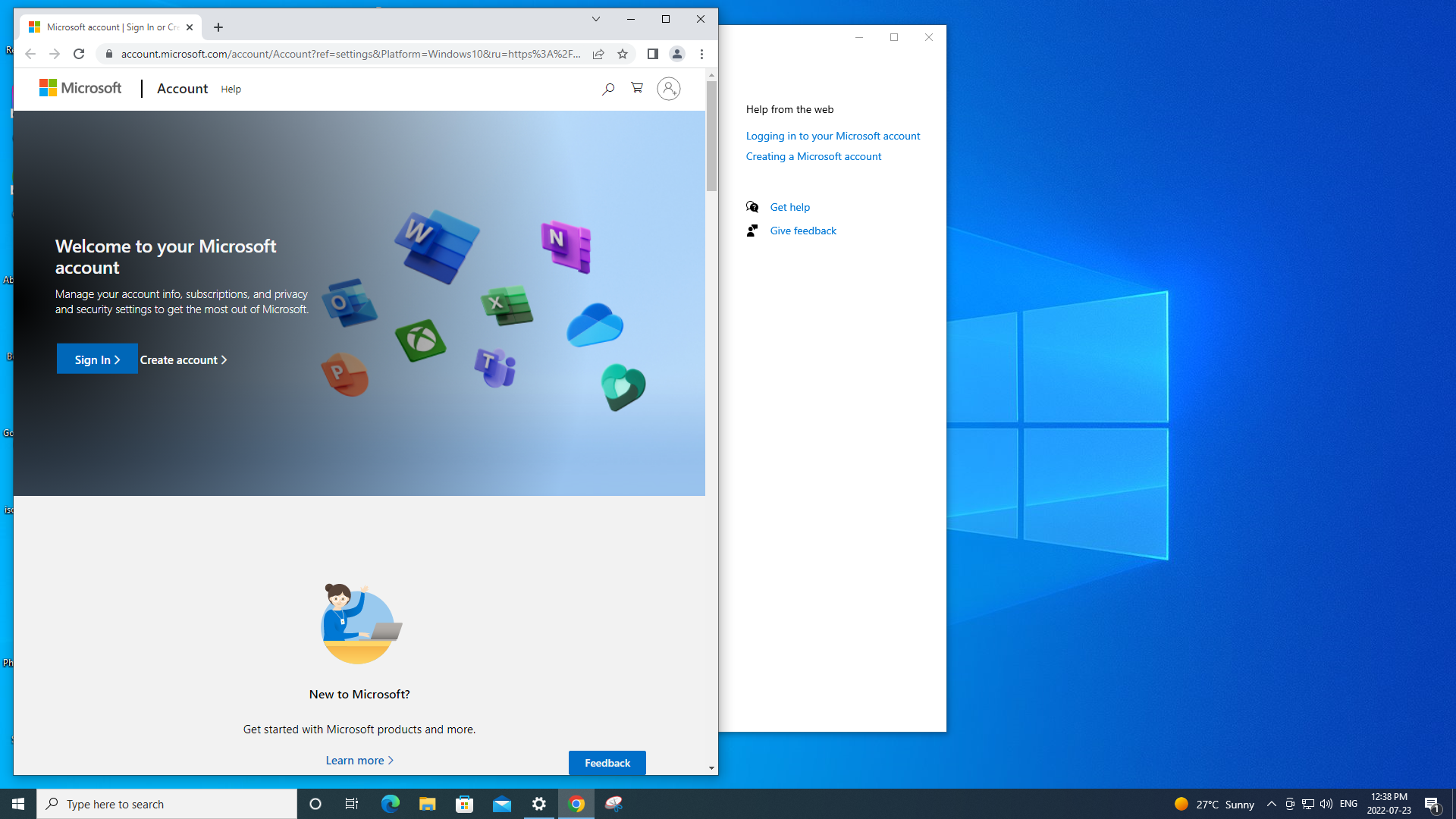Screen dimensions: 1456x819
Task: Open the Create account link
Action: 183,359
